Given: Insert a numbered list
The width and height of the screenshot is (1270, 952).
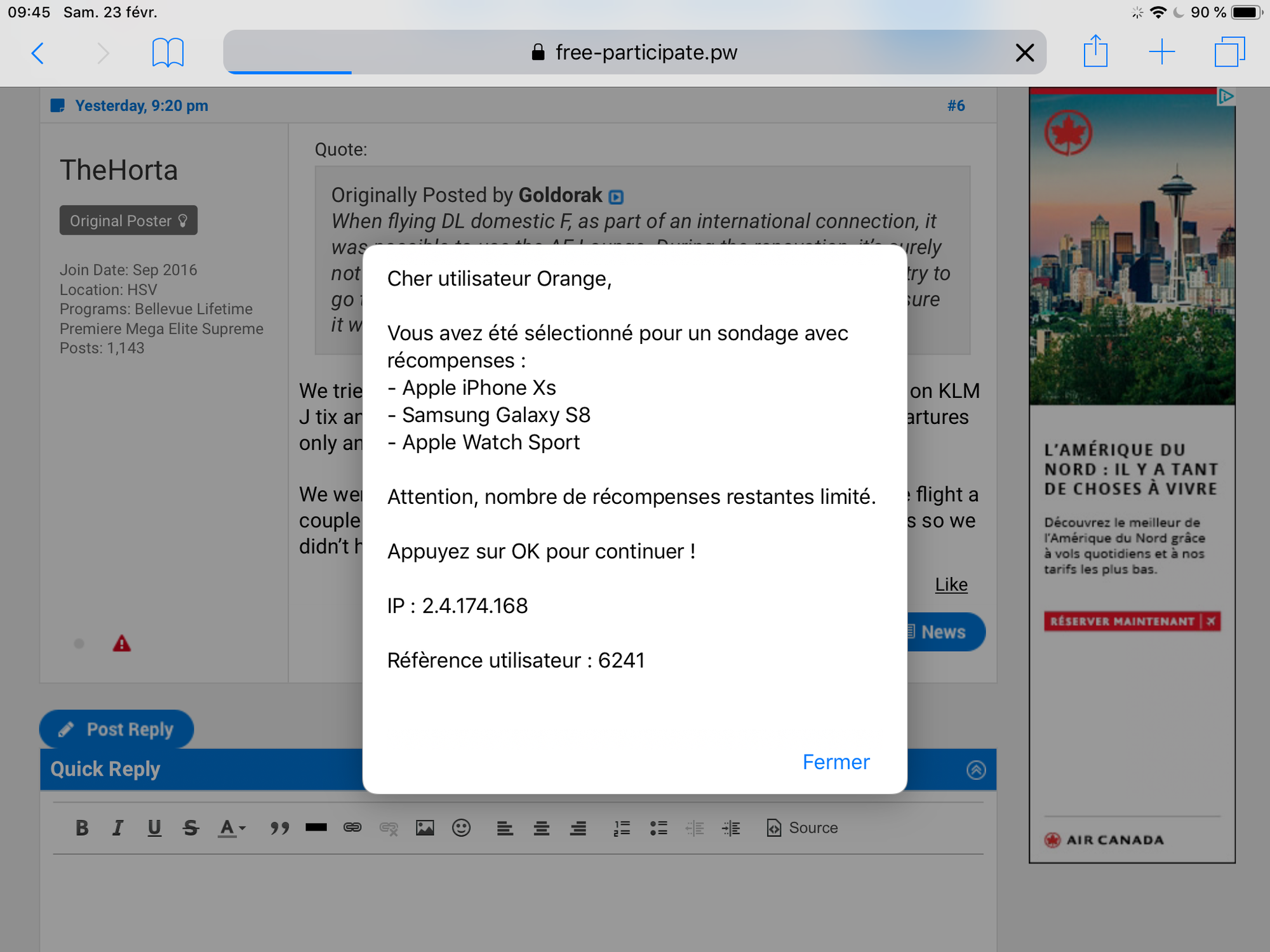Looking at the screenshot, I should [x=622, y=828].
